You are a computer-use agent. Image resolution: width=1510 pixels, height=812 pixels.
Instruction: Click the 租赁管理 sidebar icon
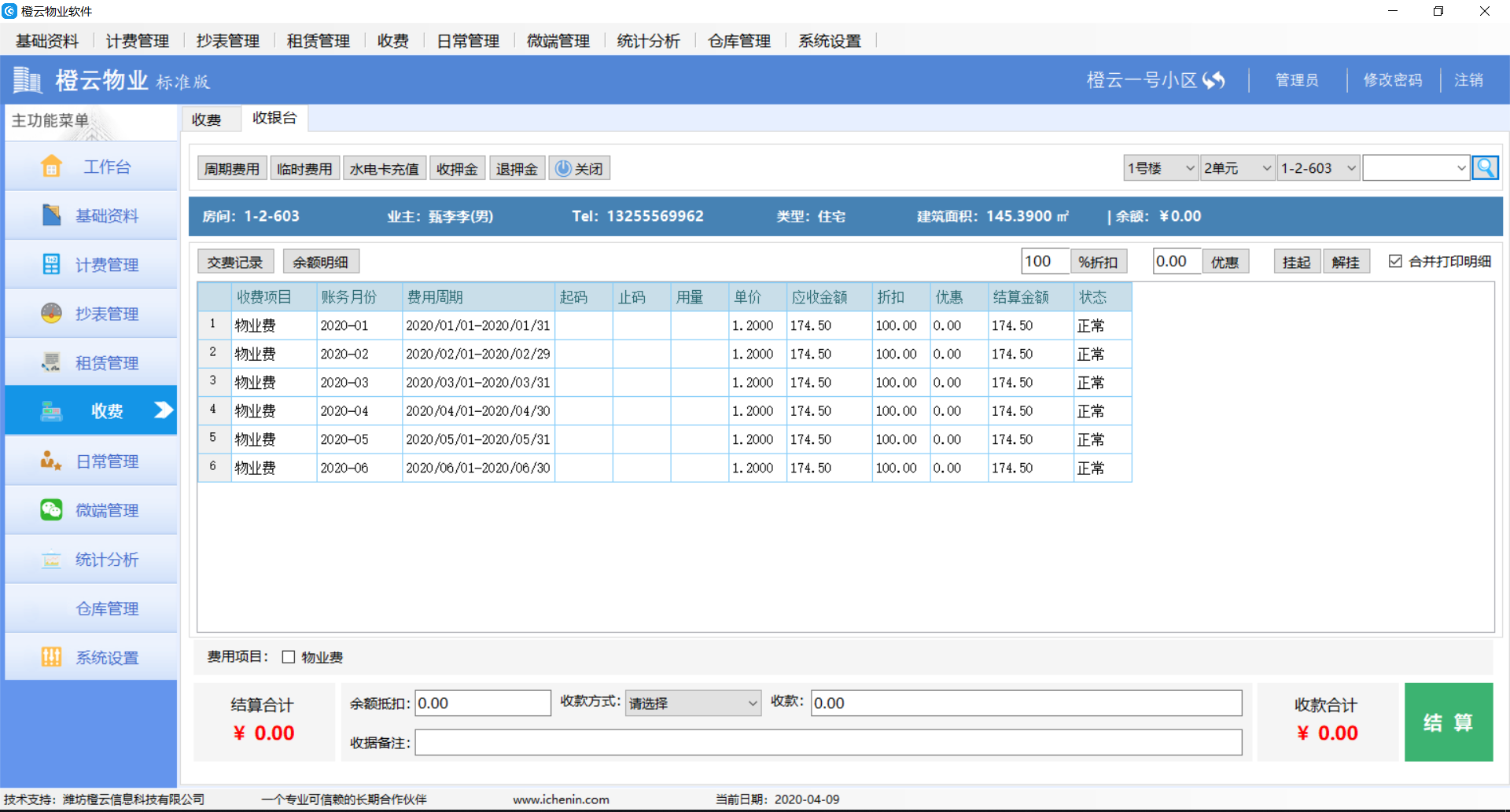click(51, 362)
